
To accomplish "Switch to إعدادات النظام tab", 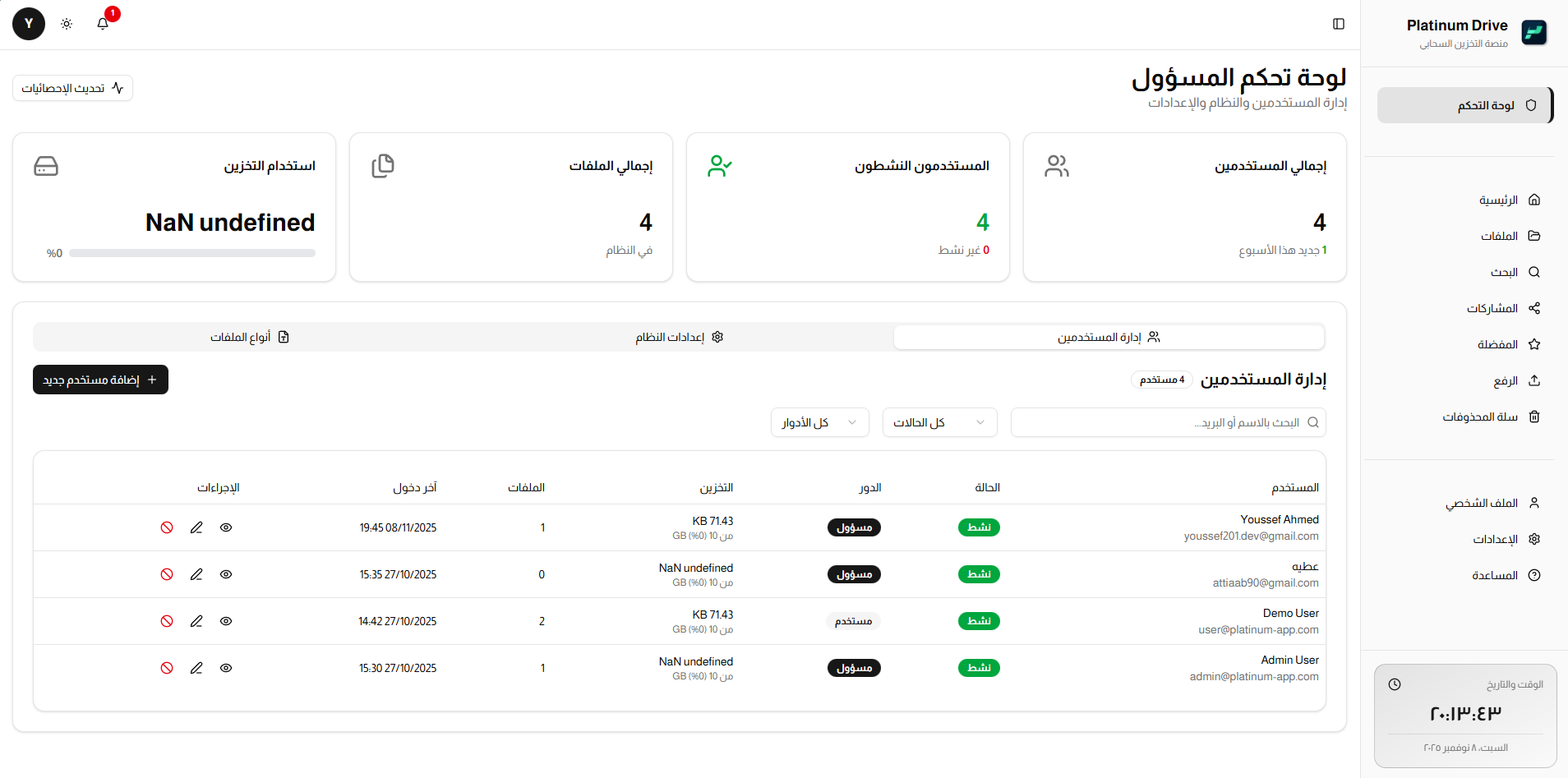I will (x=679, y=337).
